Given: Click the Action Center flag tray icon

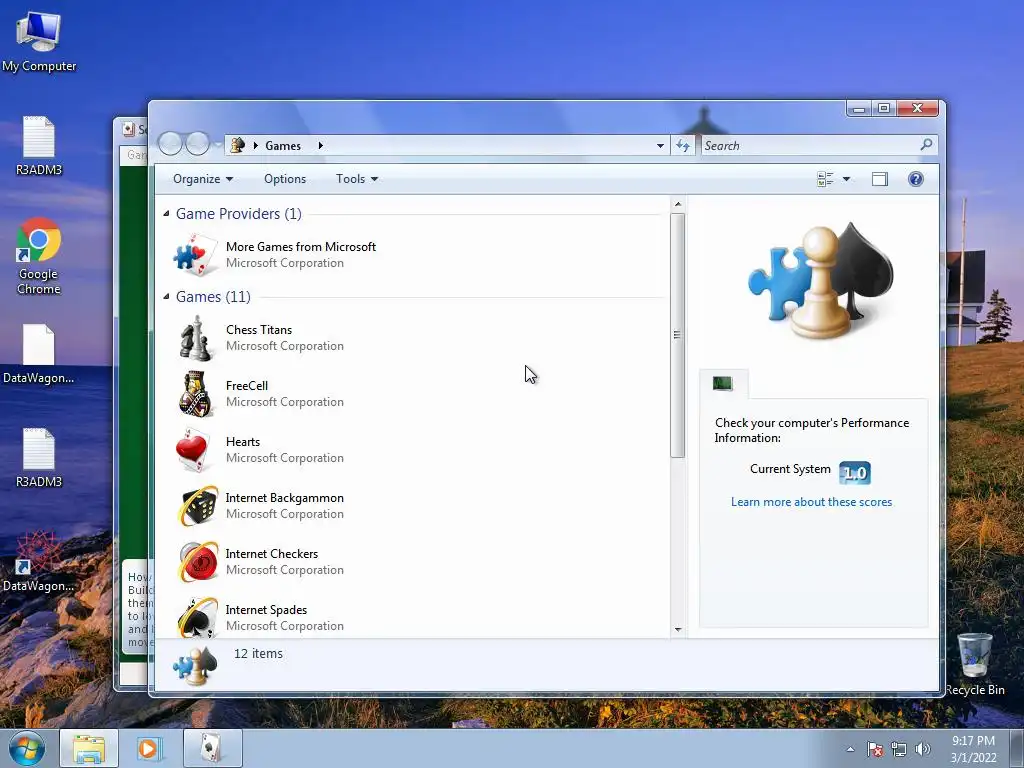Looking at the screenshot, I should point(875,749).
